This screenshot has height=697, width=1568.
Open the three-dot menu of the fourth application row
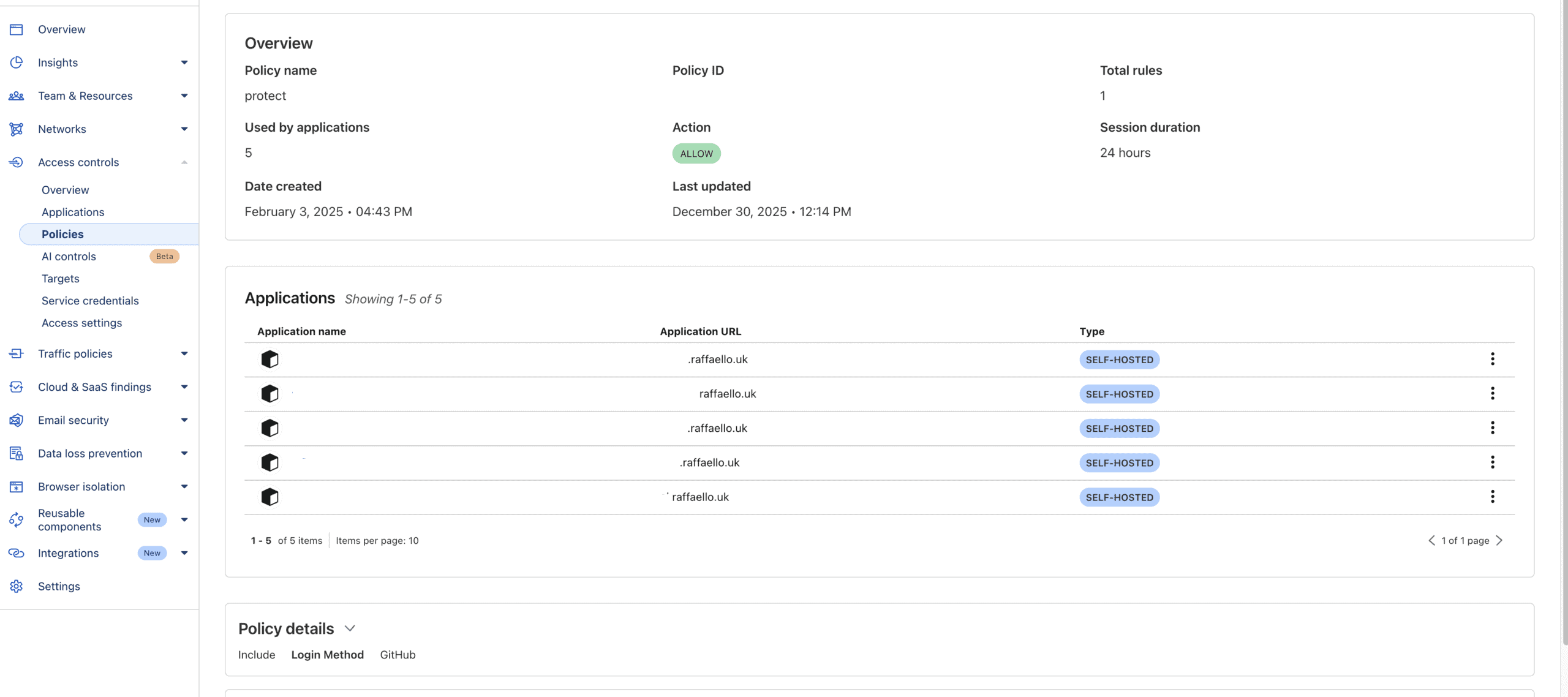1493,462
